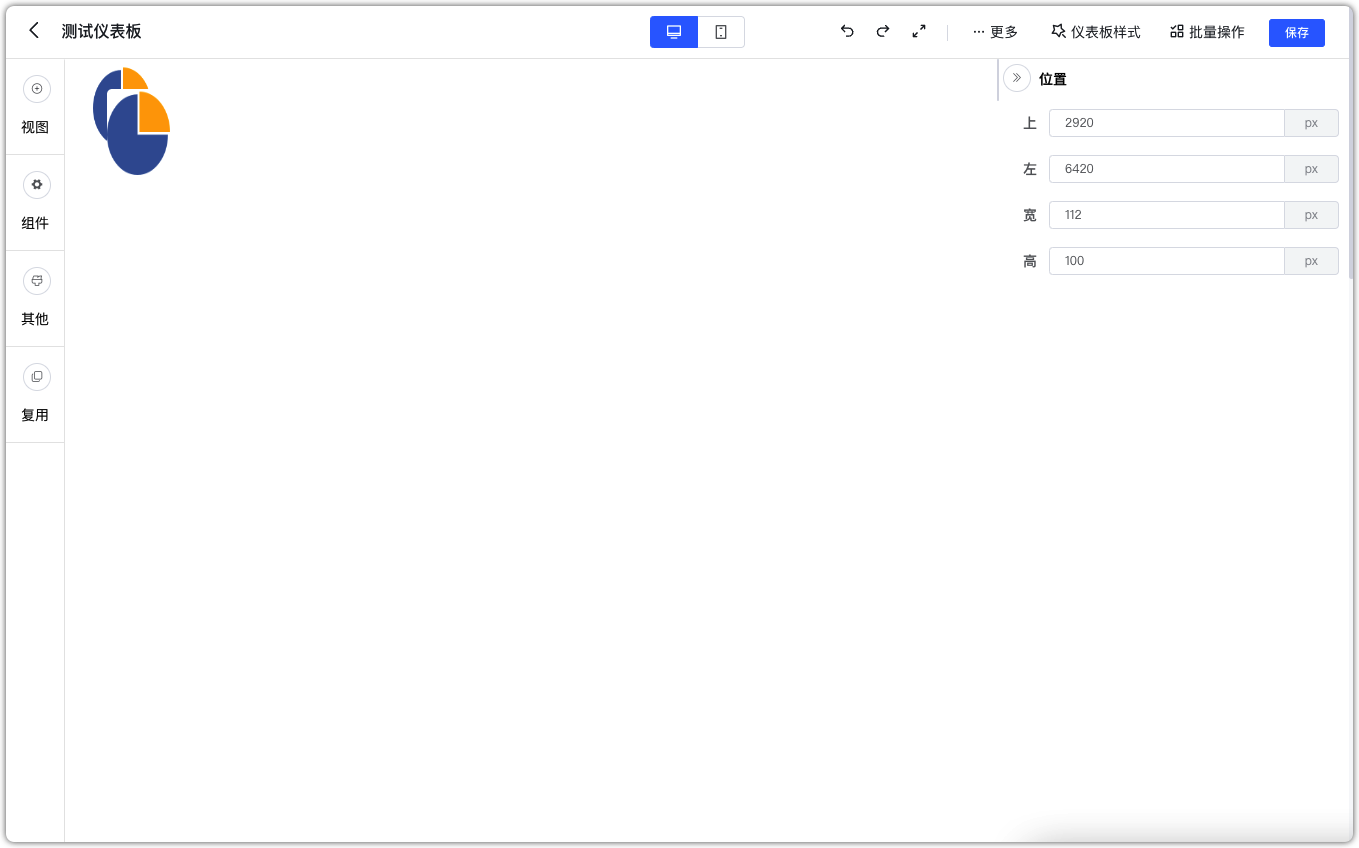This screenshot has width=1359, height=848.
Task: Switch to desktop layout view
Action: point(674,32)
